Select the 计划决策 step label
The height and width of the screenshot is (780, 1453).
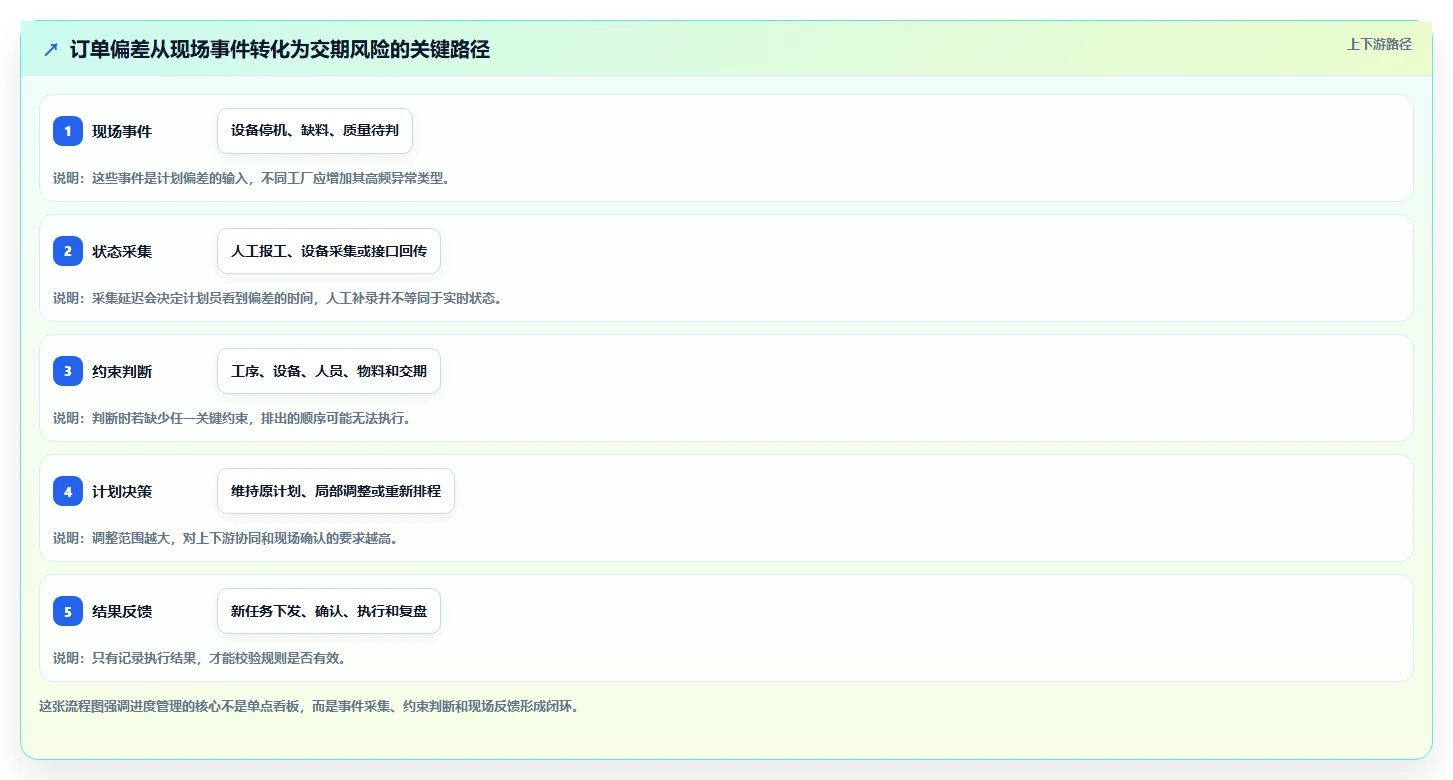click(122, 491)
